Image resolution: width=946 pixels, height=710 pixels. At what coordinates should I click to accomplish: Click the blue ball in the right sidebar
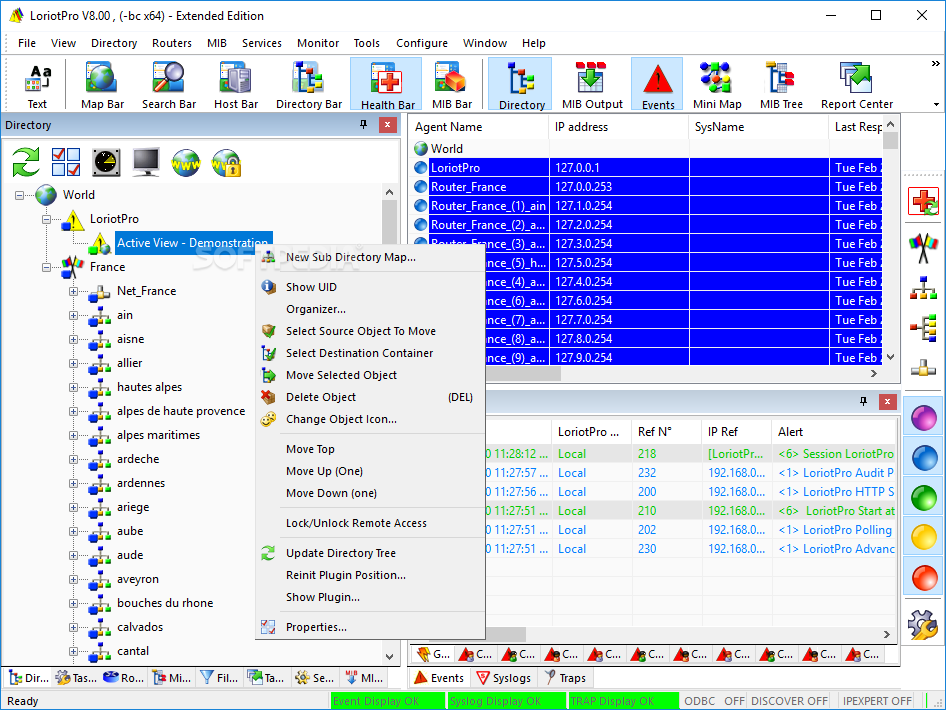point(923,458)
